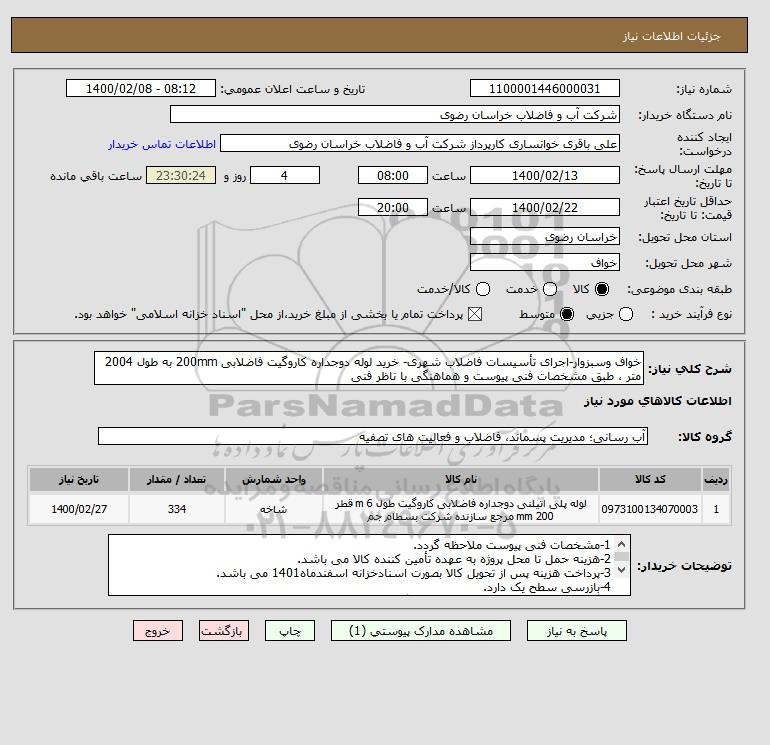Click the delivery province field خراسان رضوی
The height and width of the screenshot is (745, 770).
coord(545,237)
